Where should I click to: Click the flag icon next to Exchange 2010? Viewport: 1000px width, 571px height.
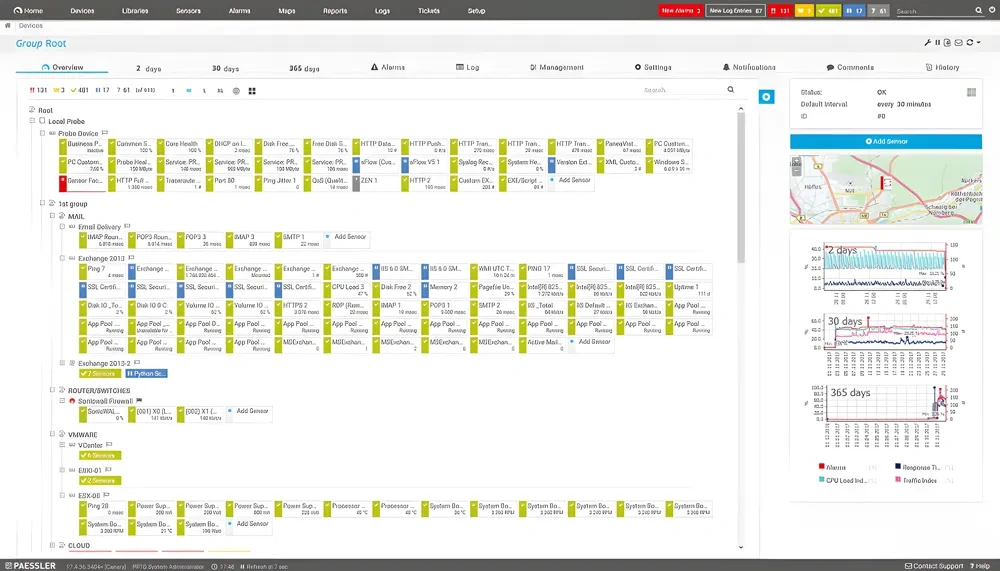131,258
